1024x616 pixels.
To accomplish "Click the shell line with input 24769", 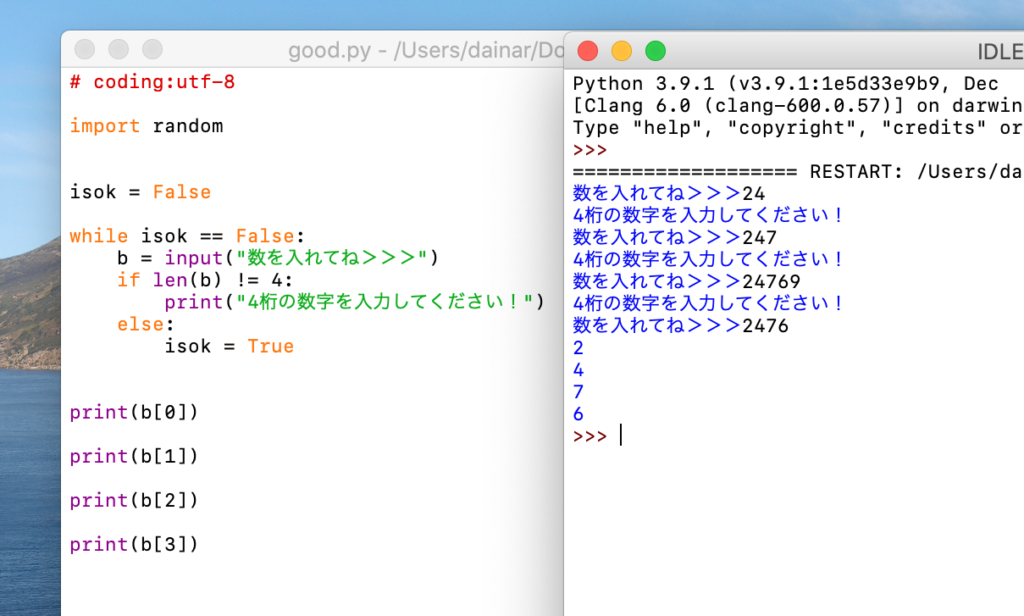I will [x=686, y=282].
